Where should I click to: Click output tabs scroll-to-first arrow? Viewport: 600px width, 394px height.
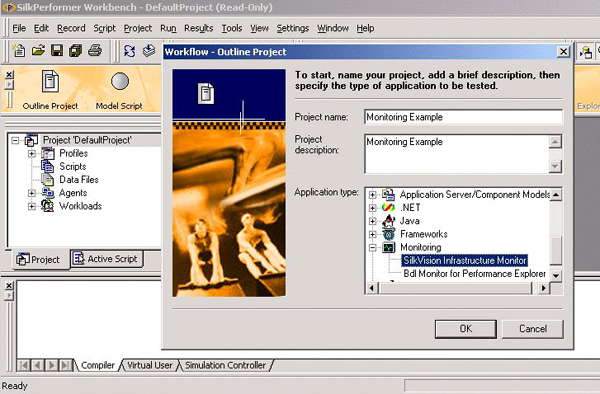23,365
